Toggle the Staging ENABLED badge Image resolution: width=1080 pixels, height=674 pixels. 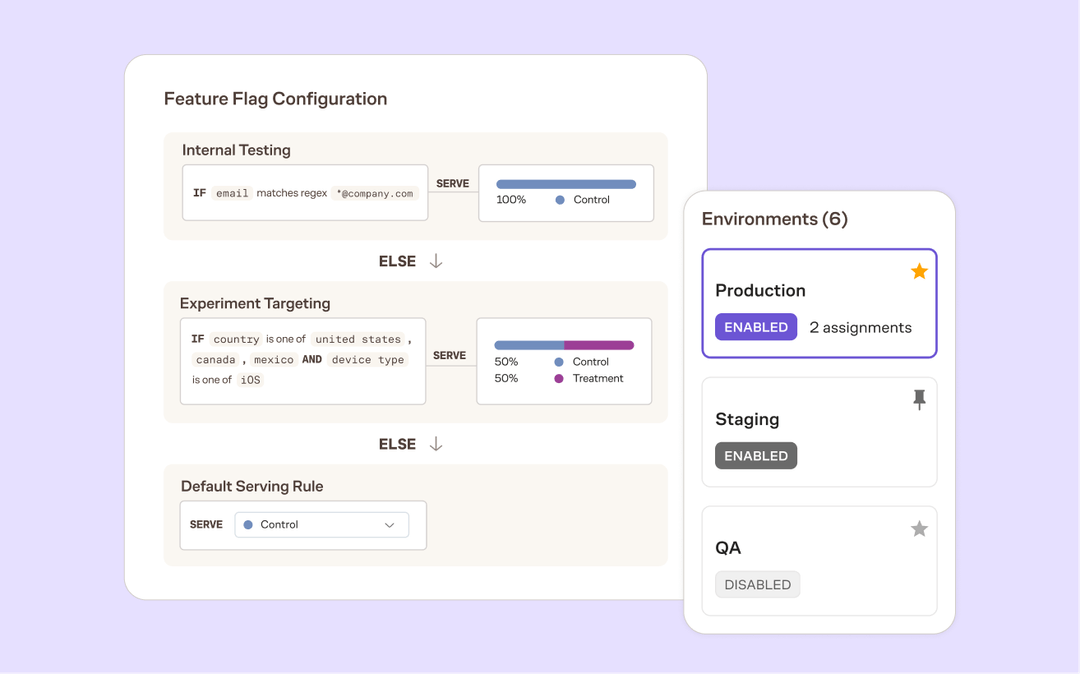pyautogui.click(x=756, y=456)
